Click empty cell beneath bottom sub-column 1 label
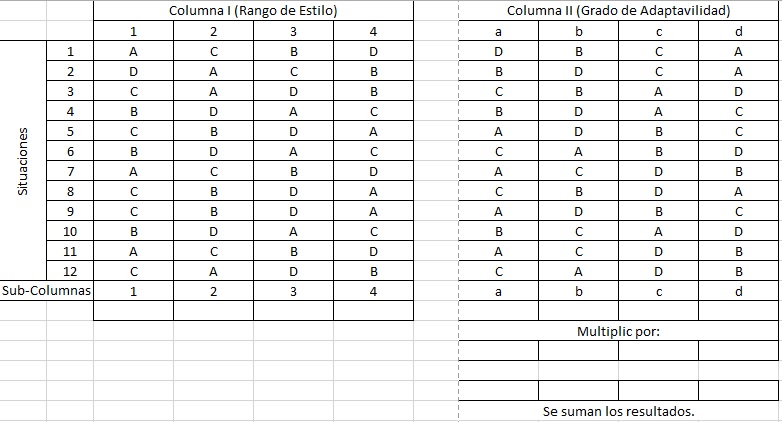Viewport: 782px width, 422px height. (133, 311)
